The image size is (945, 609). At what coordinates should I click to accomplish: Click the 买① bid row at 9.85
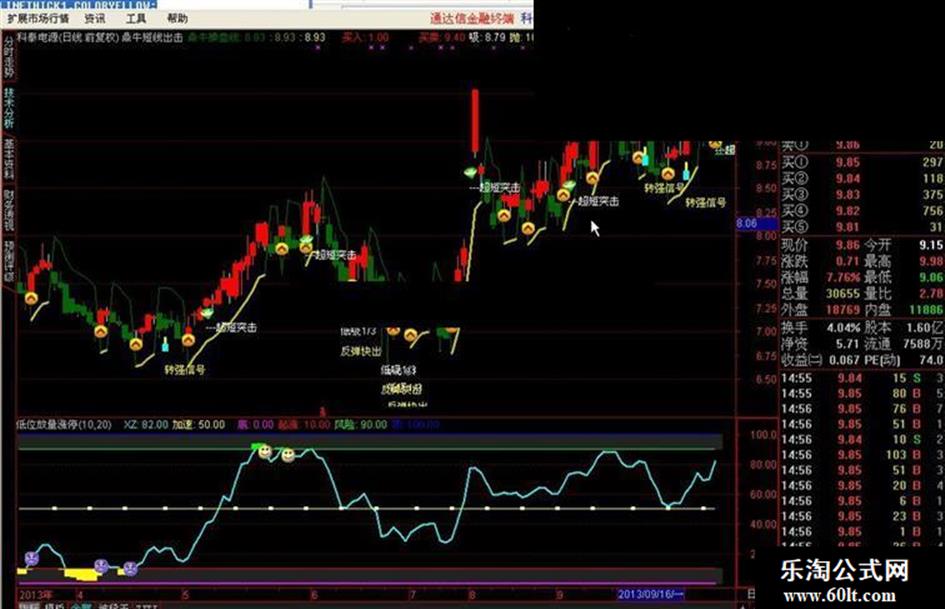[862, 162]
